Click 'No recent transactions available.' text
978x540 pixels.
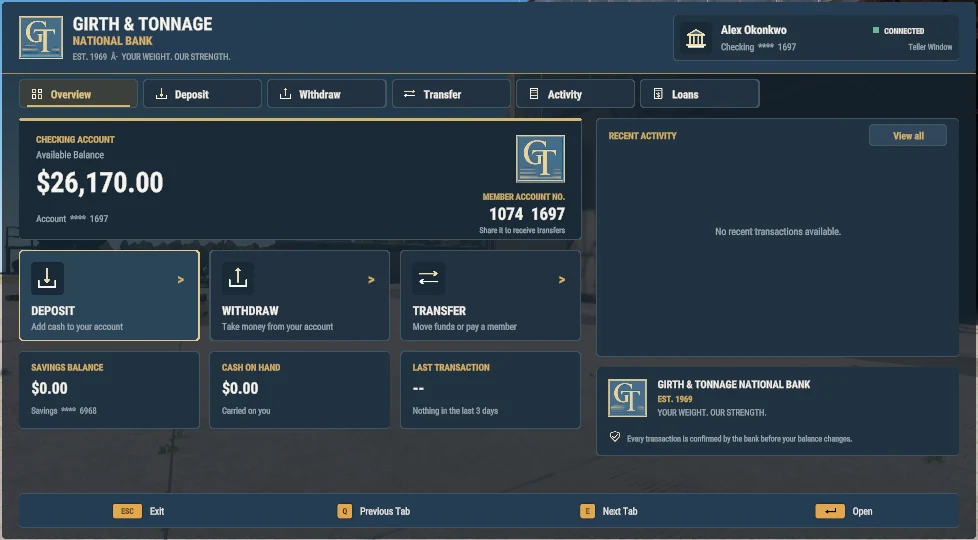778,231
